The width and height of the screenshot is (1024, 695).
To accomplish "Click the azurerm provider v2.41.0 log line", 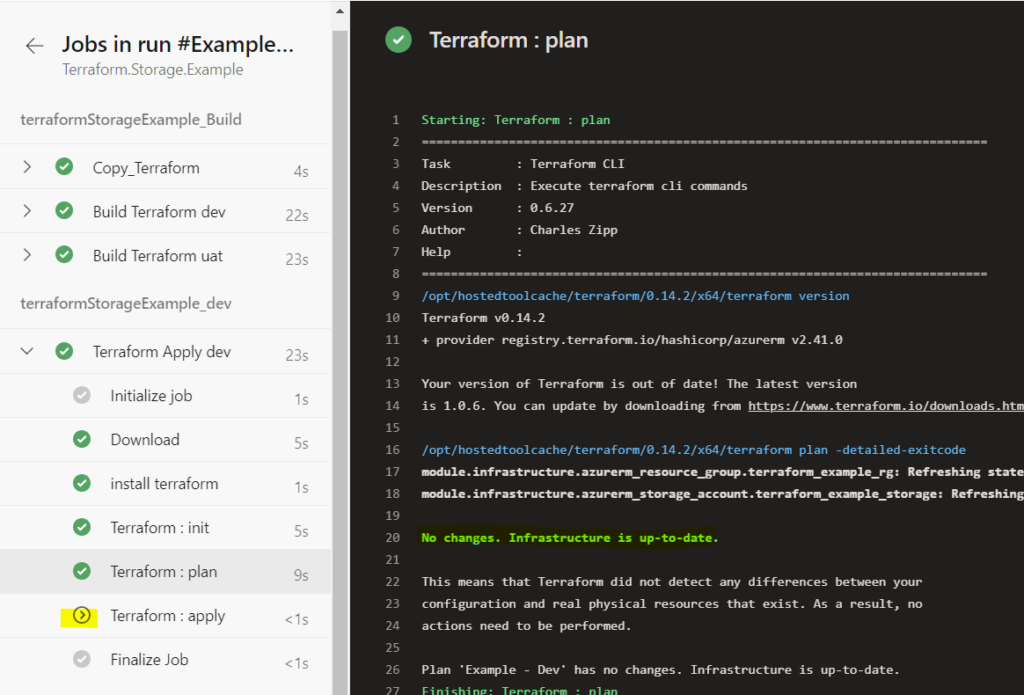I will [x=632, y=340].
